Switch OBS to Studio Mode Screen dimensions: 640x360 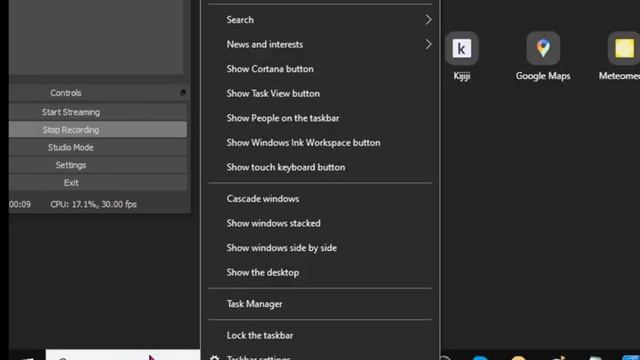click(x=98, y=147)
